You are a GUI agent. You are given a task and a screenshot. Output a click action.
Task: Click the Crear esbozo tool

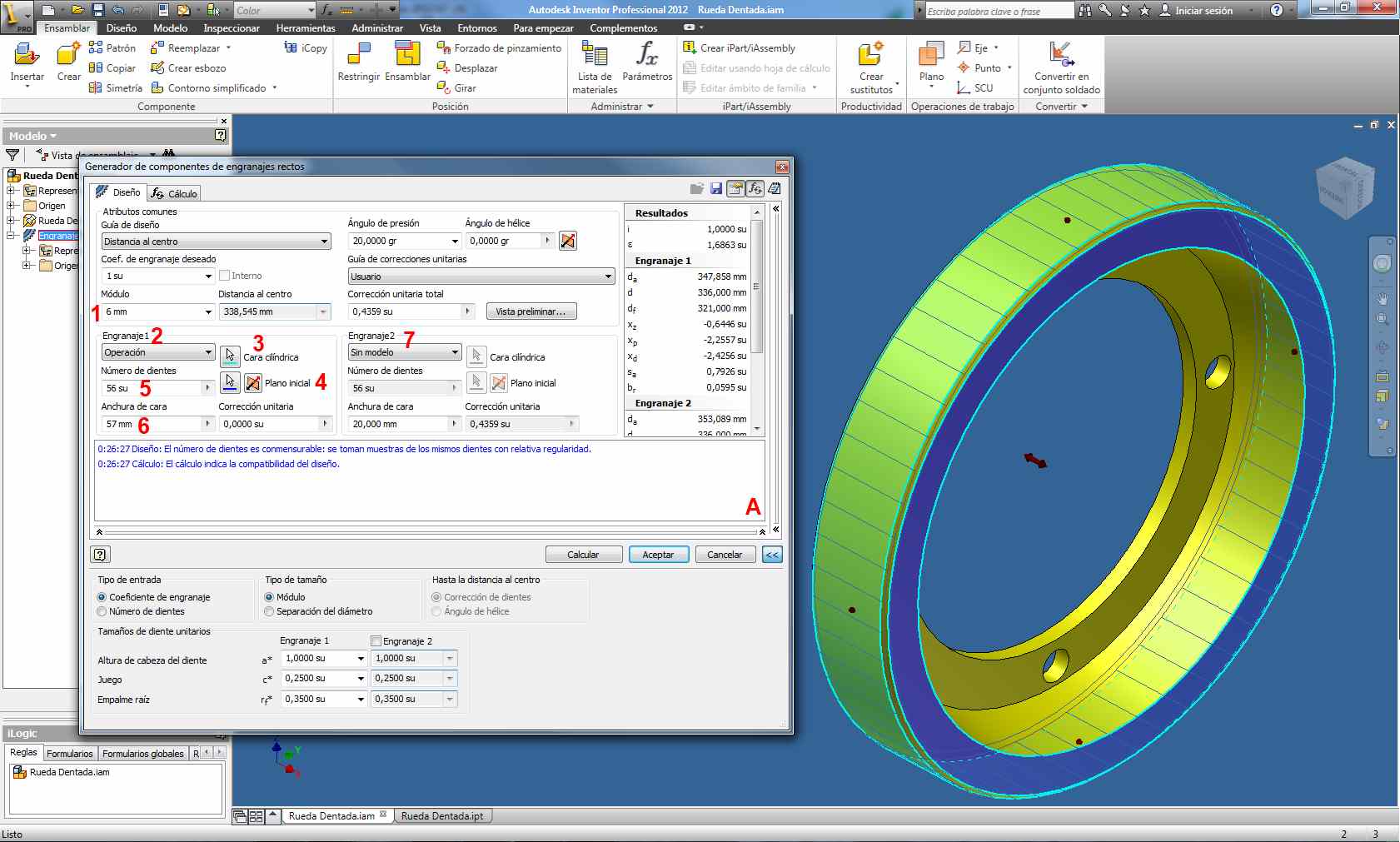pyautogui.click(x=188, y=68)
